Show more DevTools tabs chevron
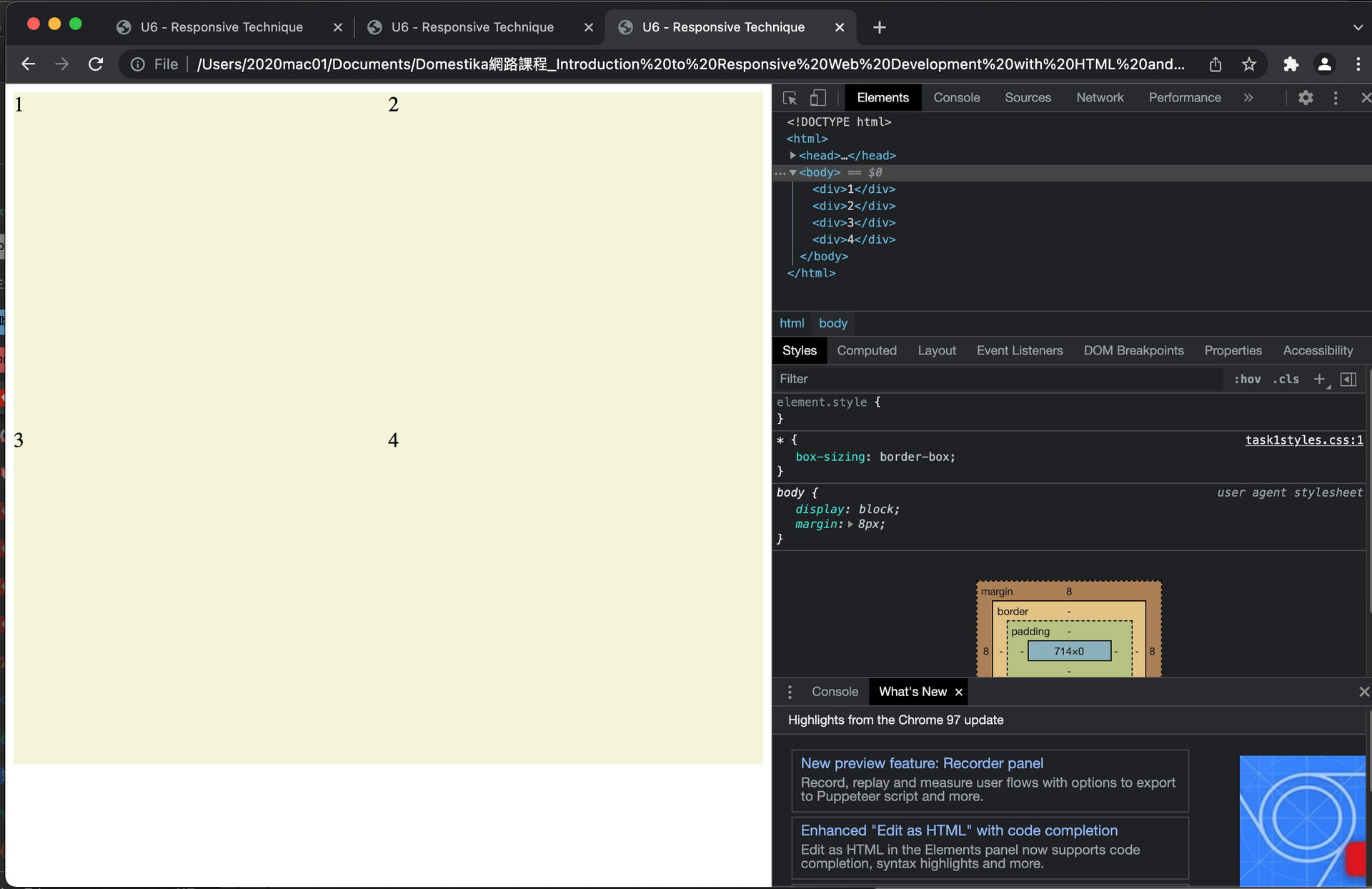Viewport: 1372px width, 889px height. 1248,98
